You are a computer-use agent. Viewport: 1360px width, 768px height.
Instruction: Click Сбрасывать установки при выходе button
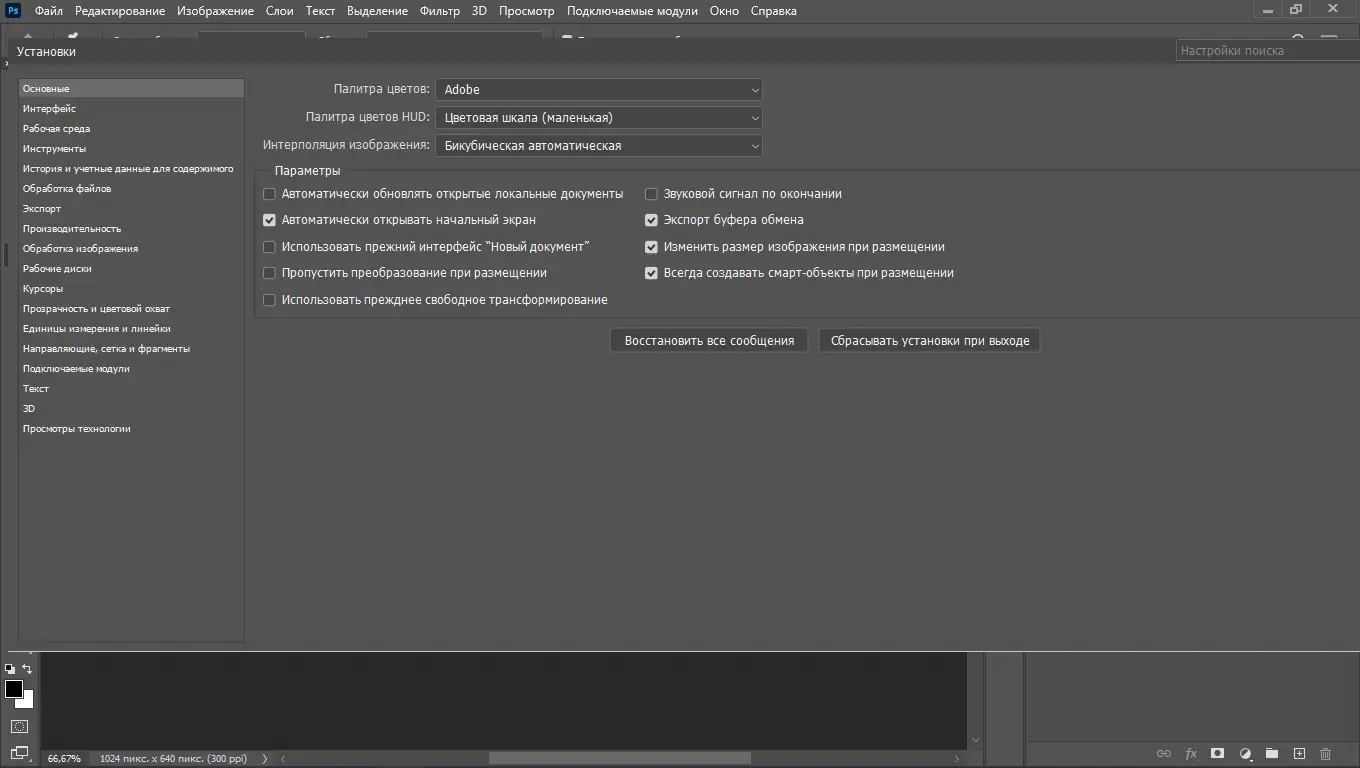click(x=930, y=341)
